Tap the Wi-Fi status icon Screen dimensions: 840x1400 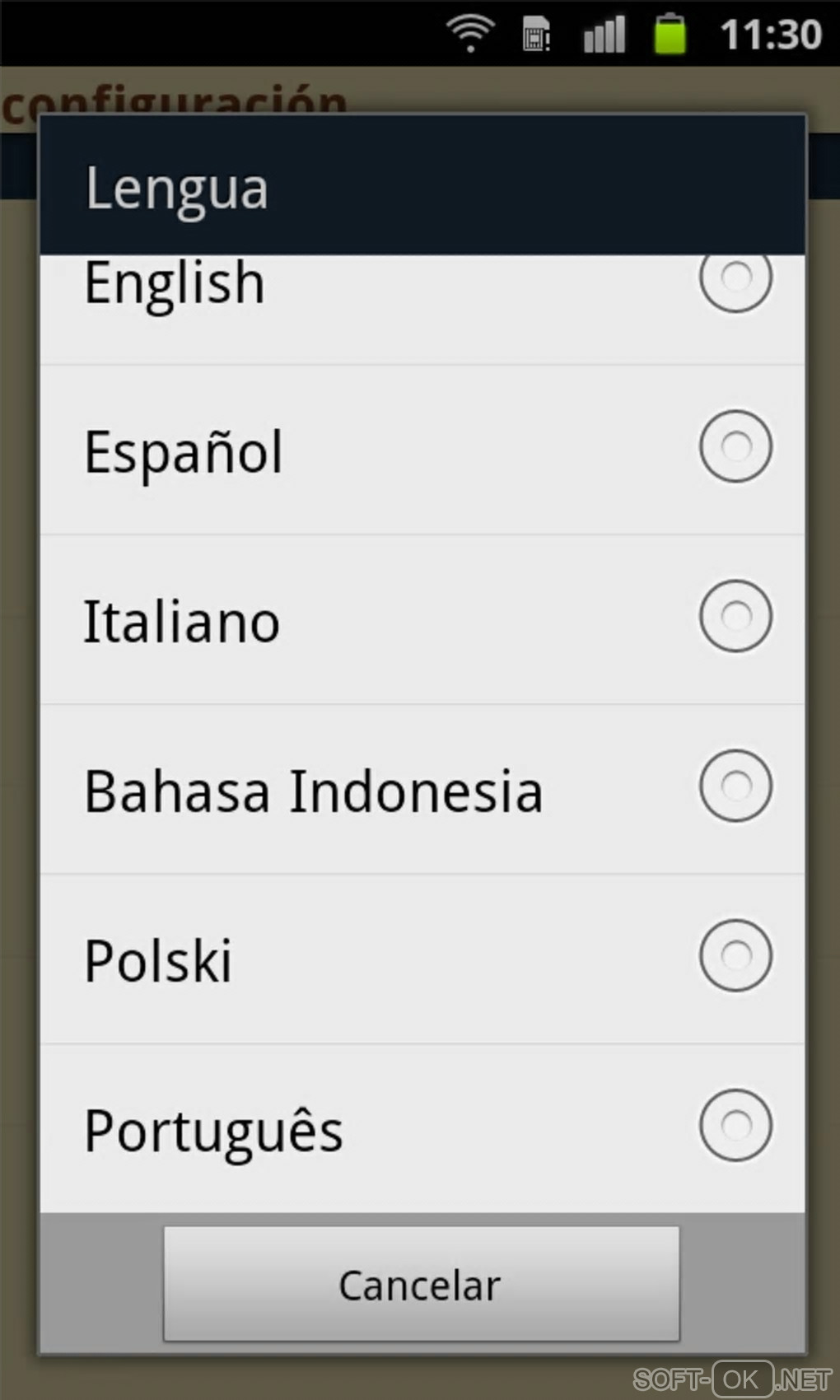coord(469,34)
